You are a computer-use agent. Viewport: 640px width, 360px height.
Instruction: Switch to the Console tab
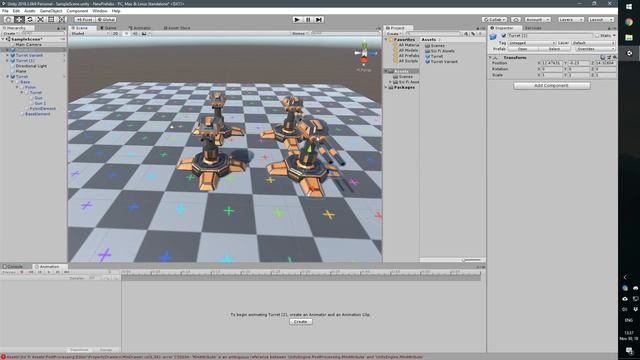click(13, 267)
